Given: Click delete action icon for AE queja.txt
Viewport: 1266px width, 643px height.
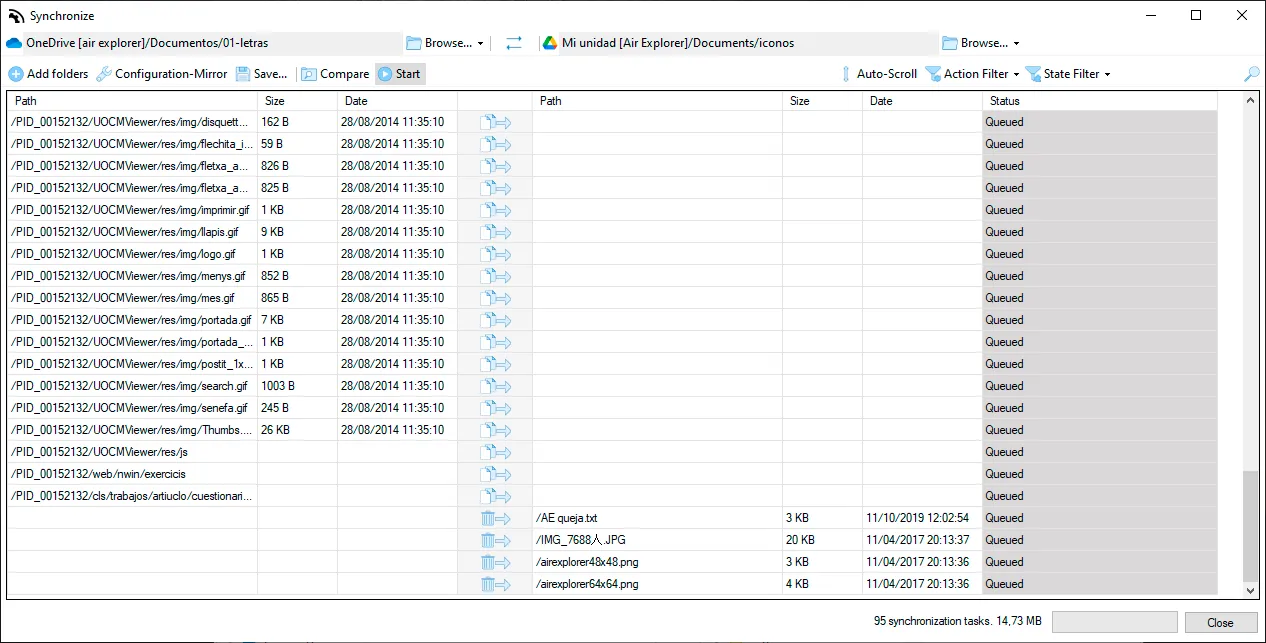Looking at the screenshot, I should point(495,518).
